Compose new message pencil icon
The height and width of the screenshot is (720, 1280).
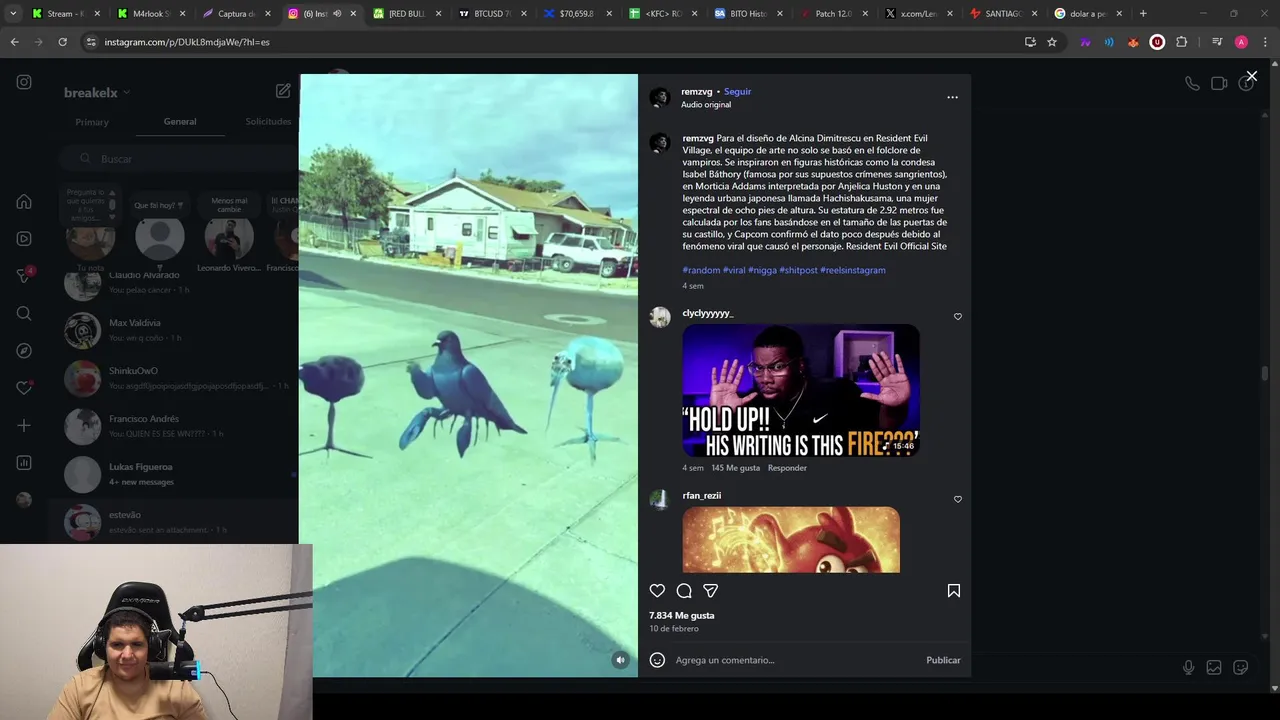(283, 91)
